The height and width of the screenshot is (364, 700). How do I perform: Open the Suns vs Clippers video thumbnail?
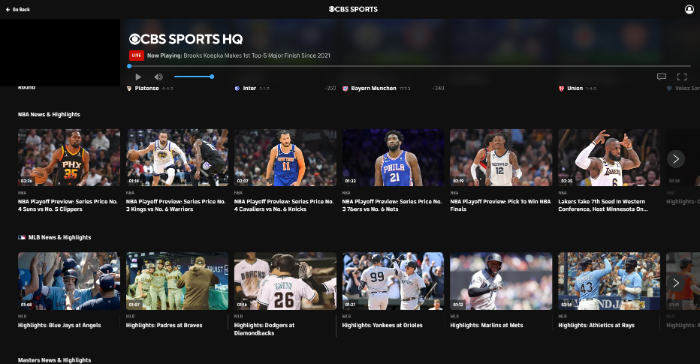point(69,157)
